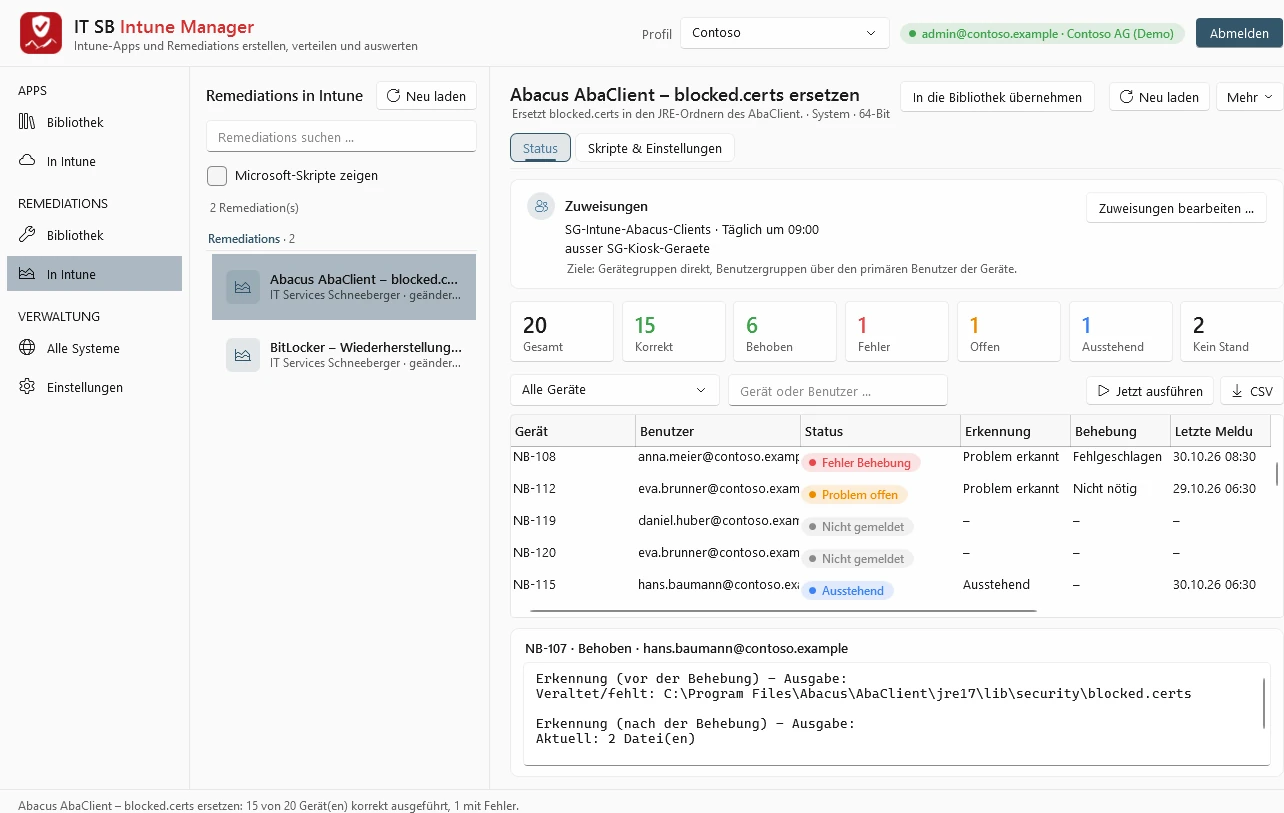Image resolution: width=1284 pixels, height=813 pixels.
Task: Open the Alle Systeme globe entry
Action: click(94, 348)
